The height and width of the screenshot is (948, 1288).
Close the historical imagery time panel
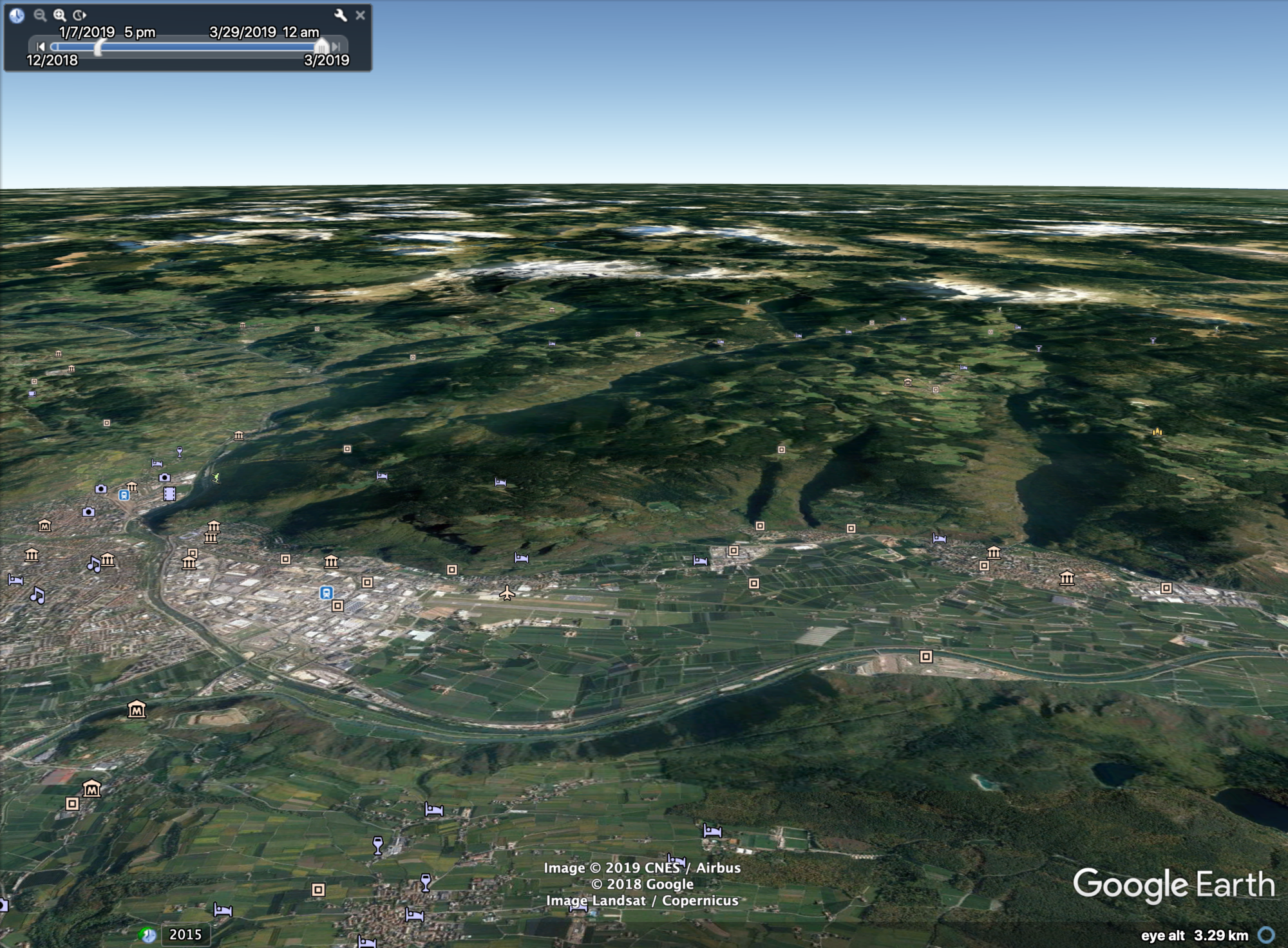click(x=361, y=15)
